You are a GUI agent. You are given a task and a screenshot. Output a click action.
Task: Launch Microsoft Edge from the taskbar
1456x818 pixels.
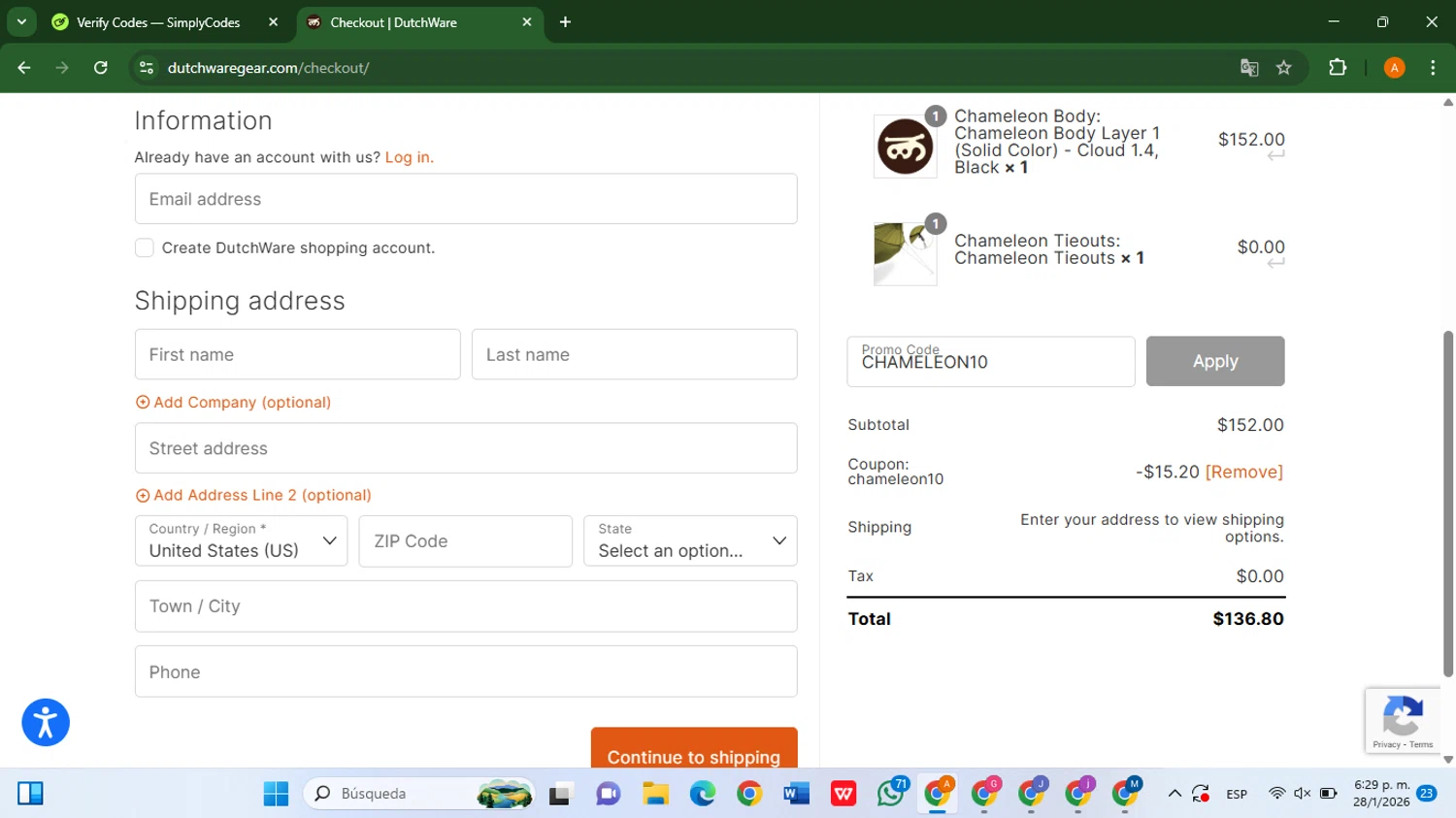(x=703, y=794)
